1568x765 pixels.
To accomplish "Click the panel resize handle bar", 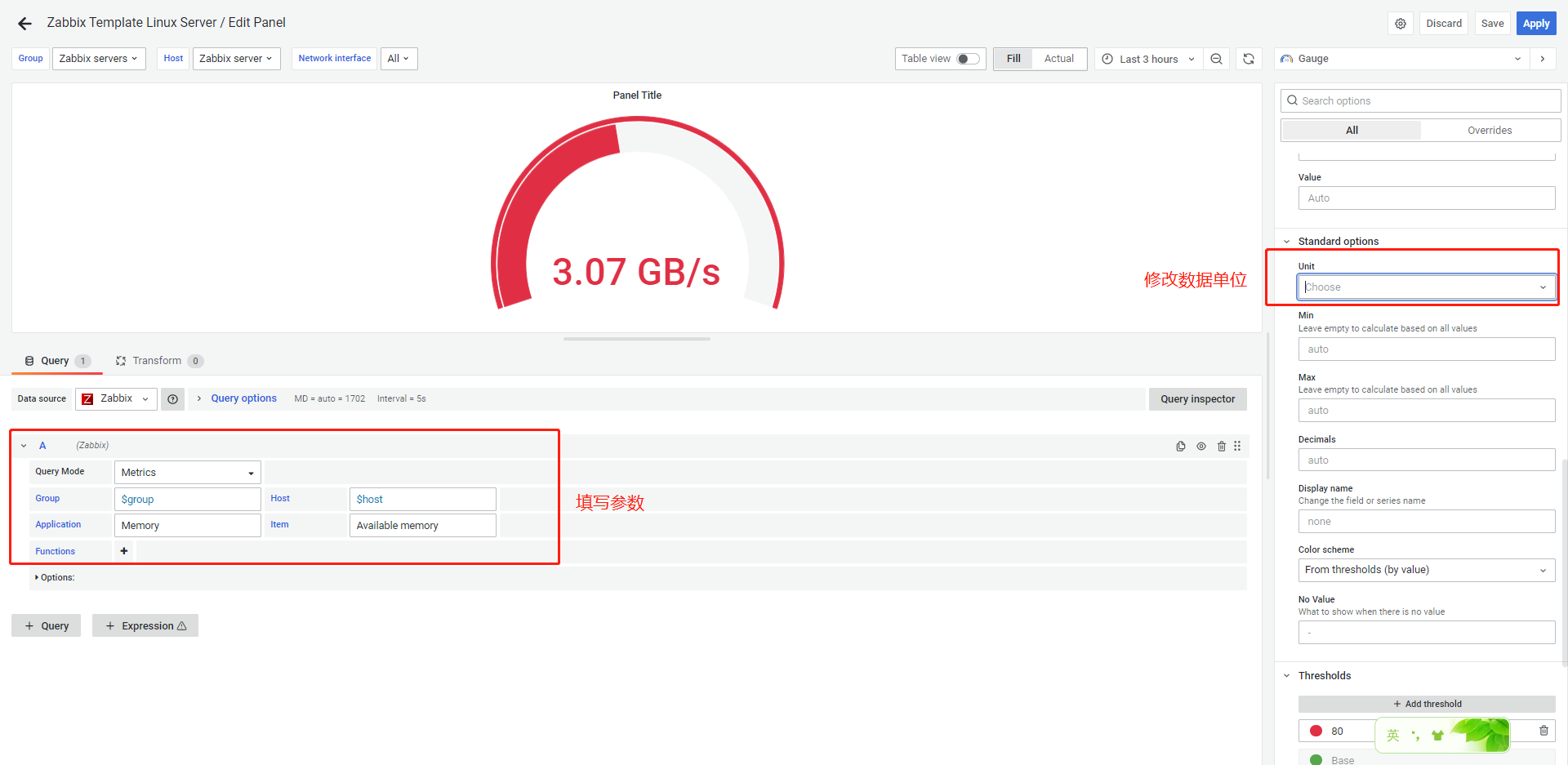I will point(637,339).
